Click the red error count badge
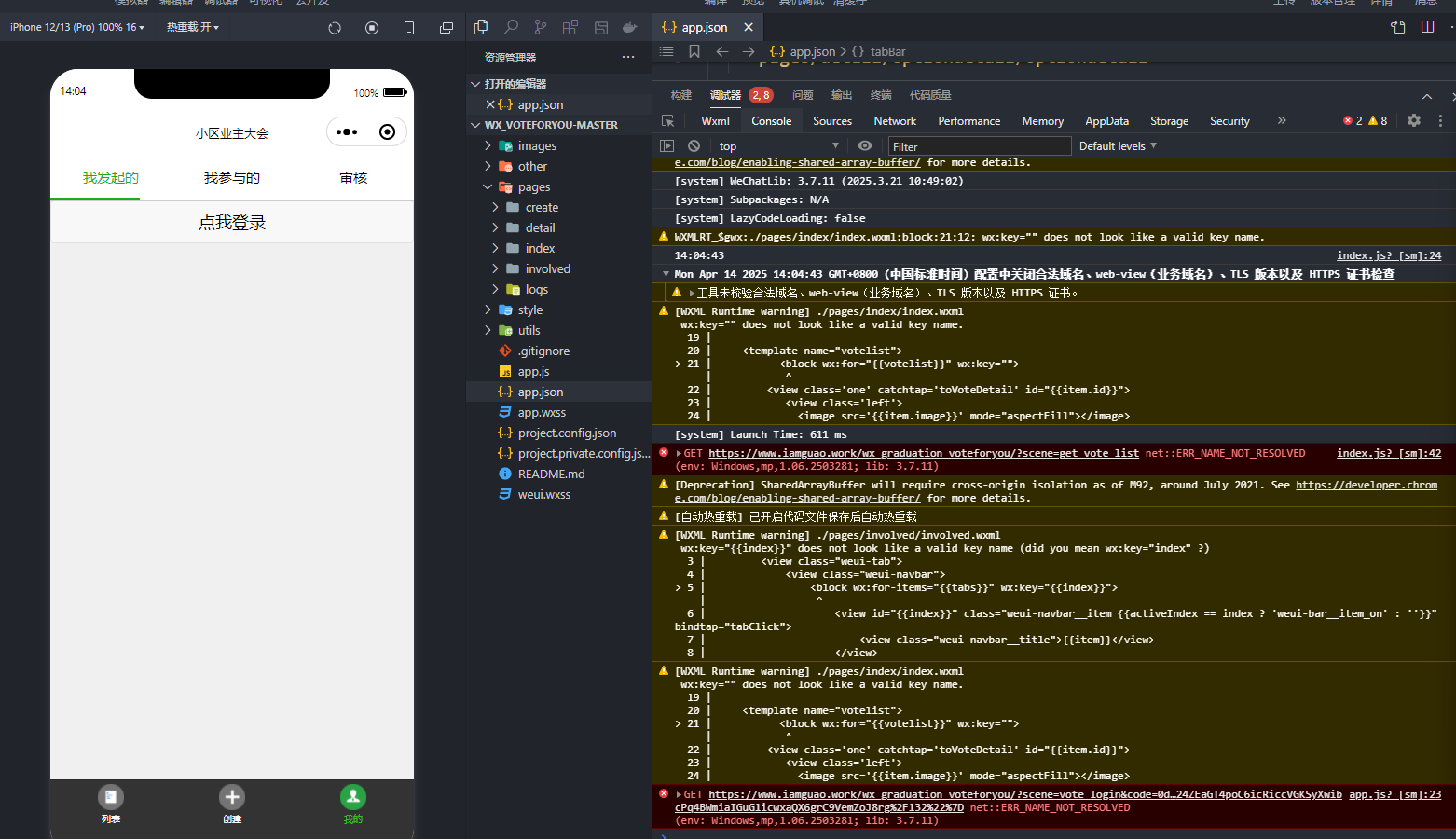Viewport: 1456px width, 839px height. tap(1353, 120)
